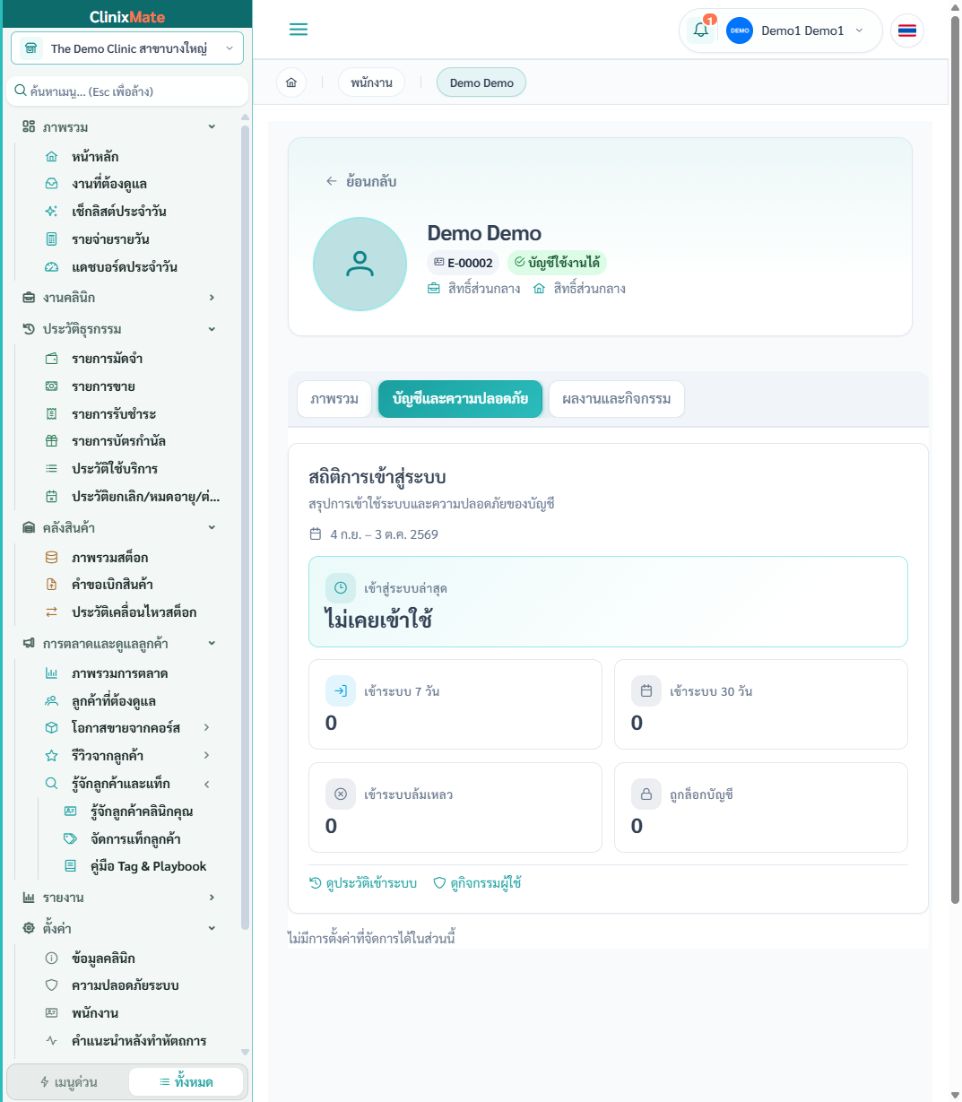Click the รีวิวจากลูกค้า star icon
The width and height of the screenshot is (962, 1102).
click(x=51, y=756)
